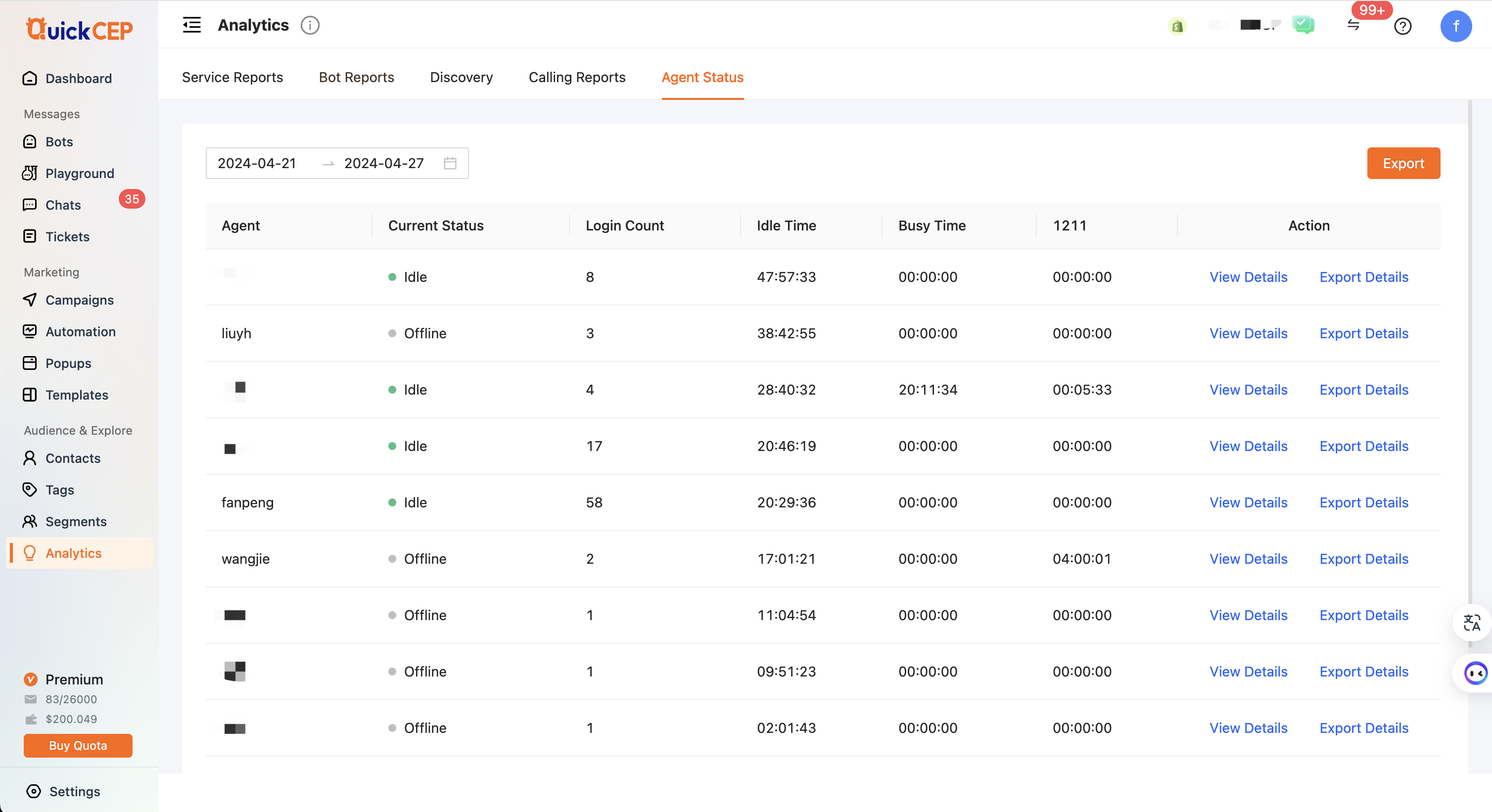Click Buy Quota button
This screenshot has height=812, width=1492.
[78, 745]
